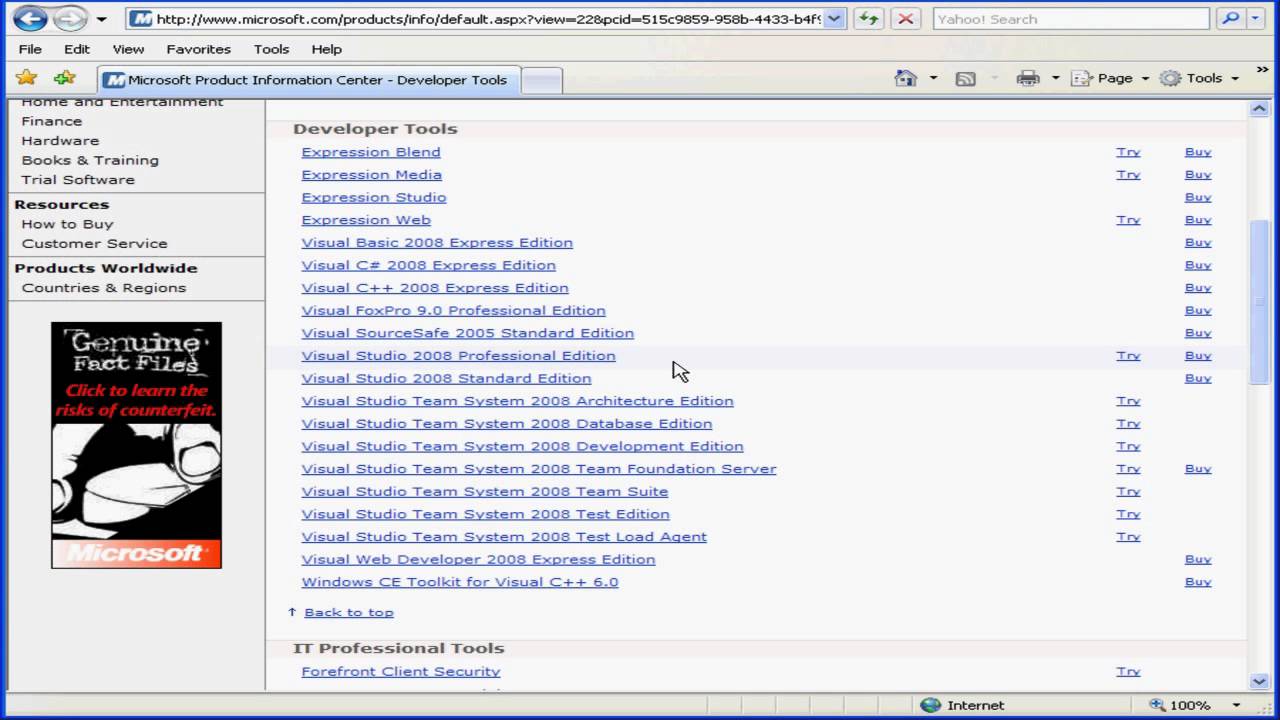
Task: Open the File menu
Action: point(30,49)
